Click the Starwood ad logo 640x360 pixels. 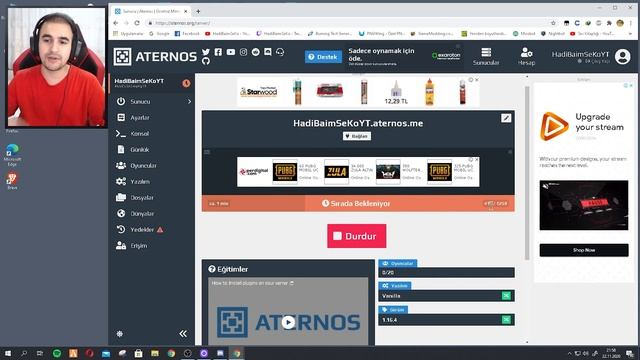[259, 91]
